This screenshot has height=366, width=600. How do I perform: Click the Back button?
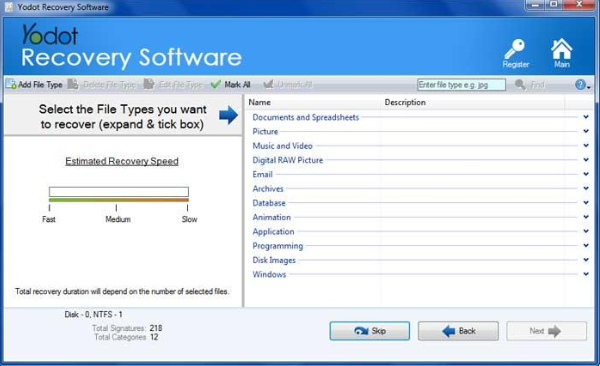[458, 331]
